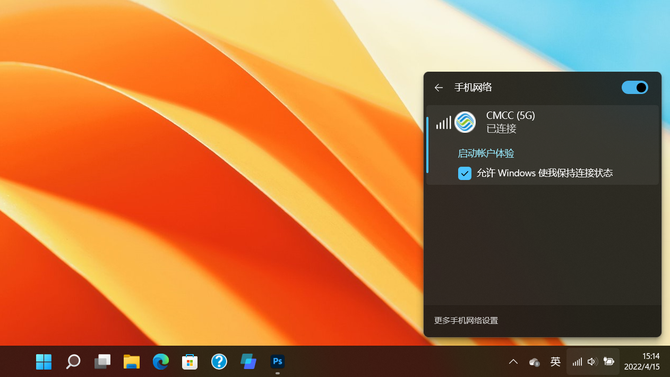Screen dimensions: 670x377
Task: Click the 手机网络 panel title
Action: pos(473,88)
